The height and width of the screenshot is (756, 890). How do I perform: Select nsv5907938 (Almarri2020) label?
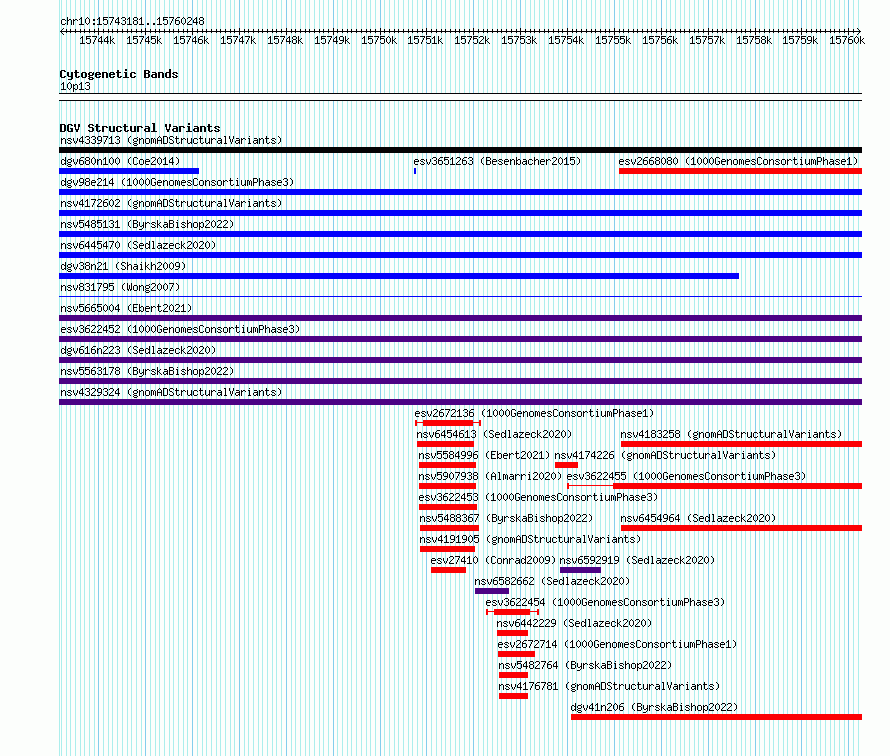(490, 476)
